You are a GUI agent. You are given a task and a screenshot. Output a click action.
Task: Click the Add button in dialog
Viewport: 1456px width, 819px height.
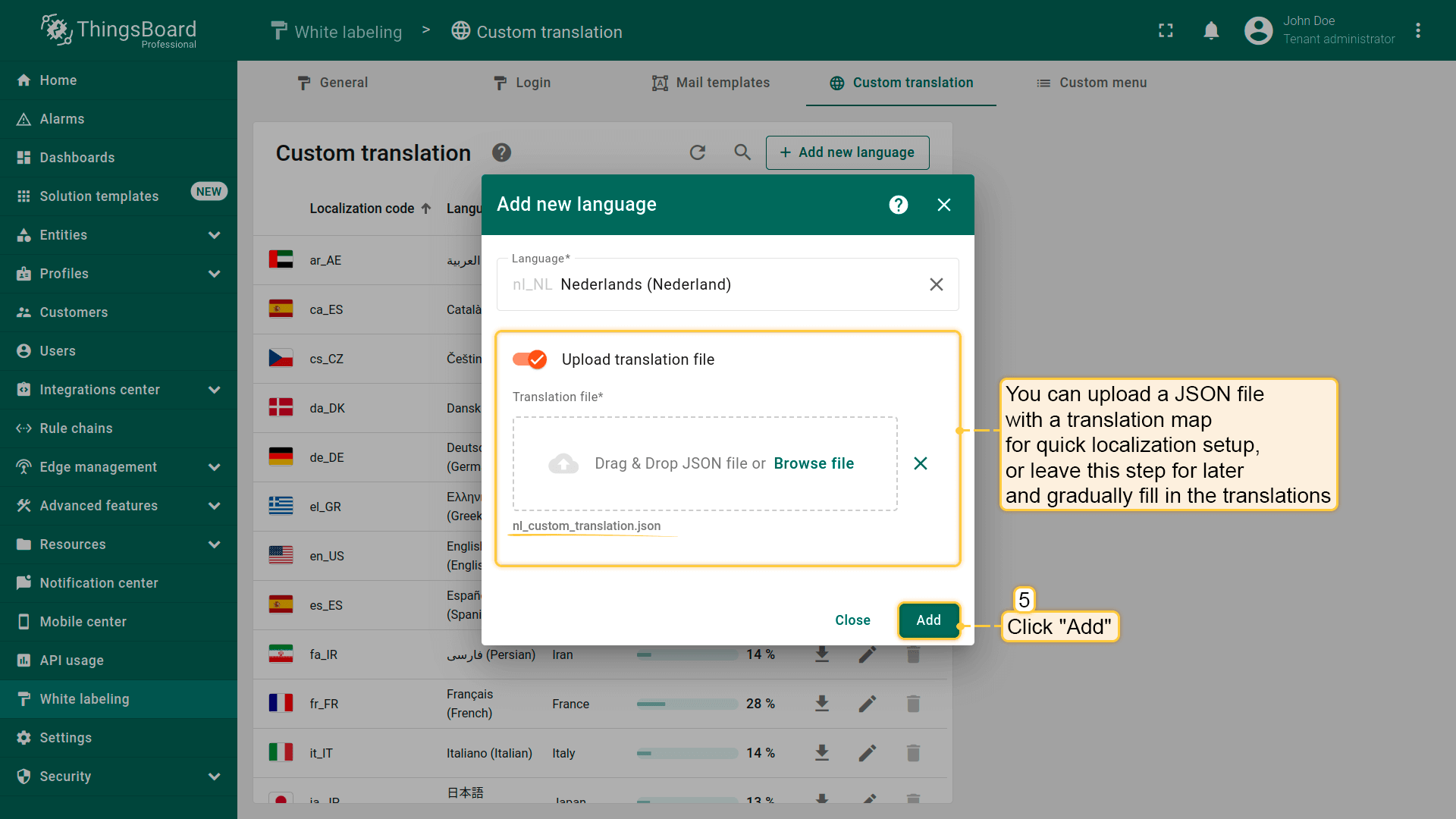pos(928,620)
